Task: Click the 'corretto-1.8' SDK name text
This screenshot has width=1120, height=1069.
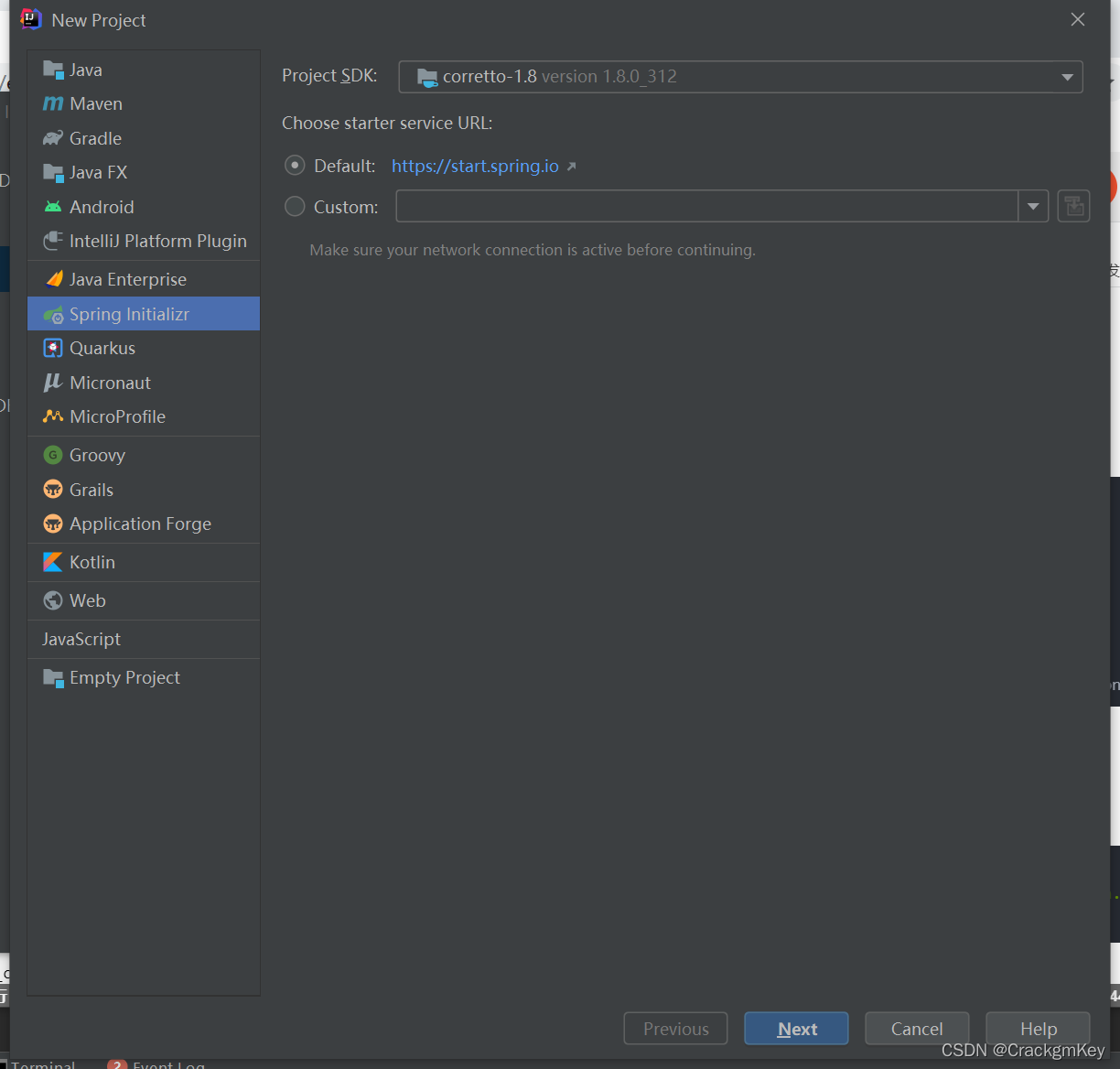Action: click(490, 76)
